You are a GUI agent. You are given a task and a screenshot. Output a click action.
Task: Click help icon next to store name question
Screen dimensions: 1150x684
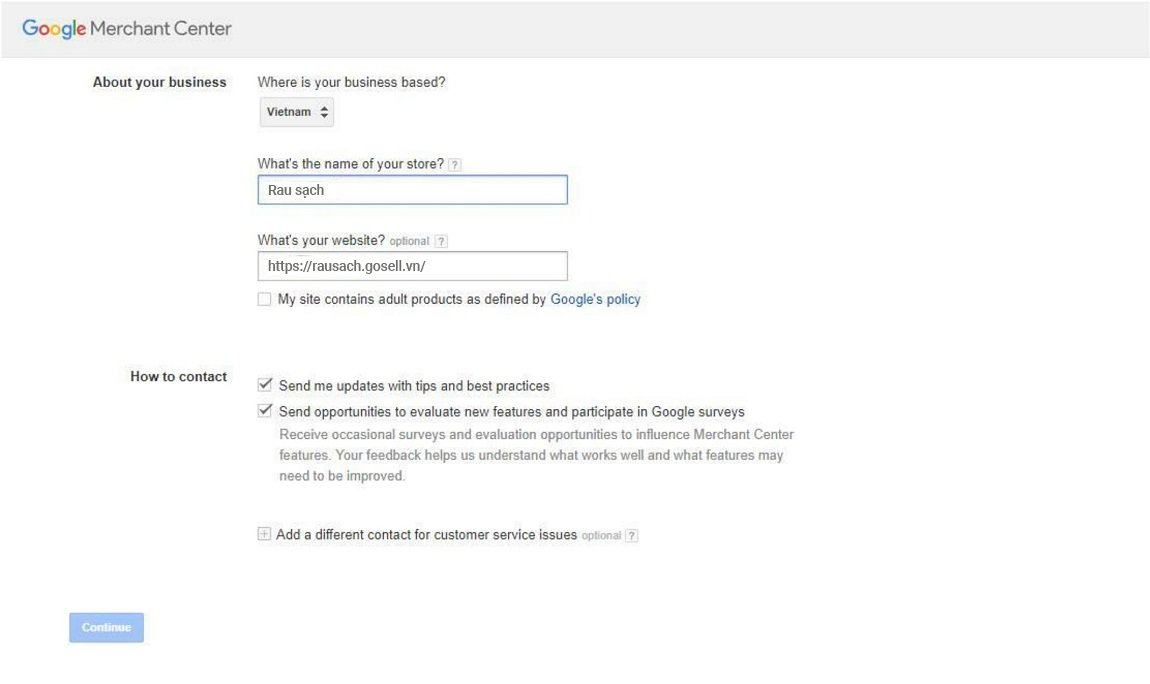click(455, 162)
